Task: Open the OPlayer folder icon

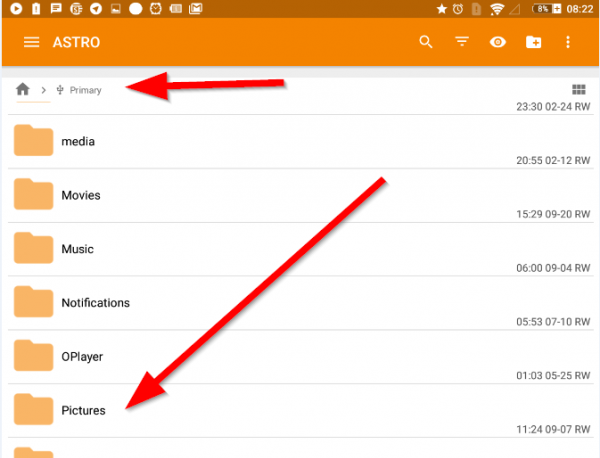Action: click(33, 355)
